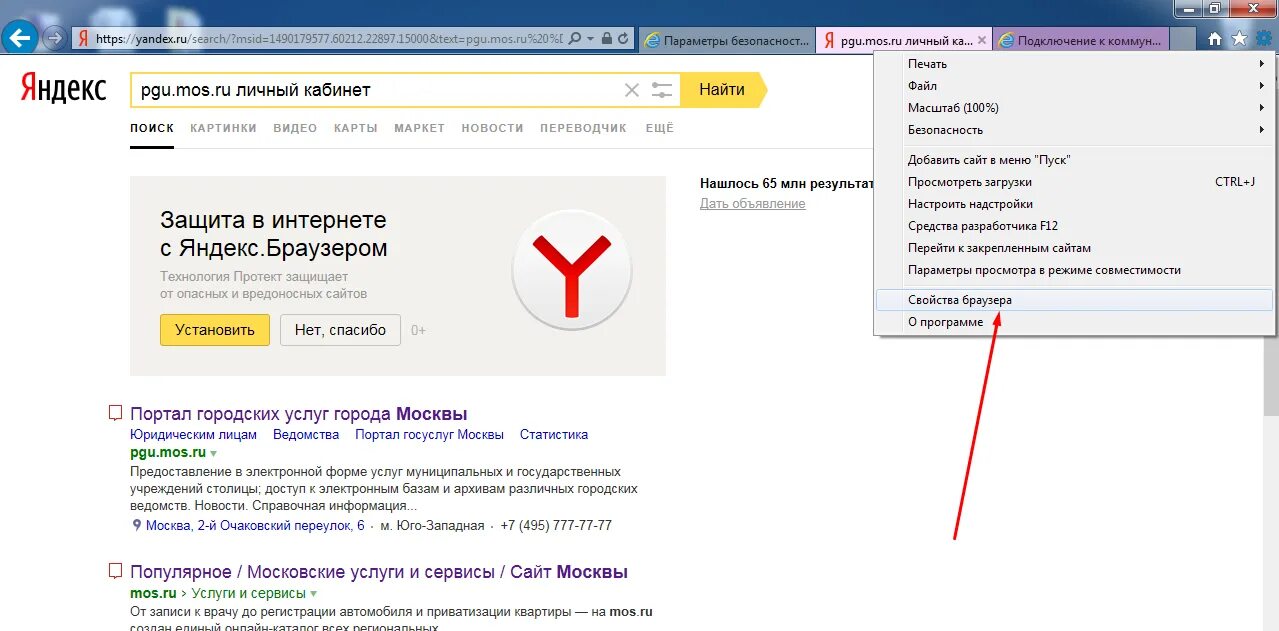The image size is (1279, 631).
Task: Open the Популярное / Московские услуги и сервисы result
Action: [379, 573]
